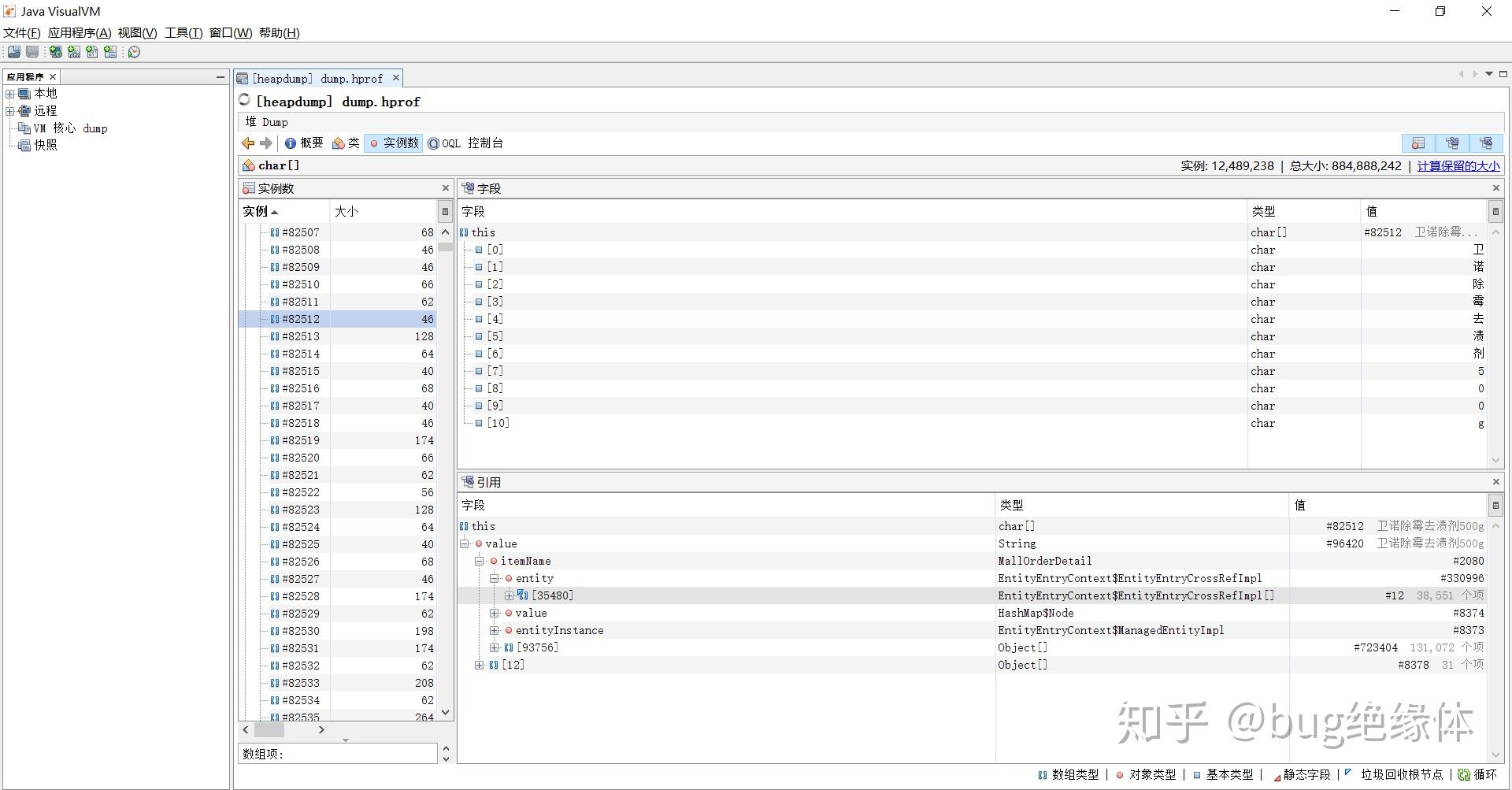Click the vertical scrollbar in instances list

click(445, 247)
